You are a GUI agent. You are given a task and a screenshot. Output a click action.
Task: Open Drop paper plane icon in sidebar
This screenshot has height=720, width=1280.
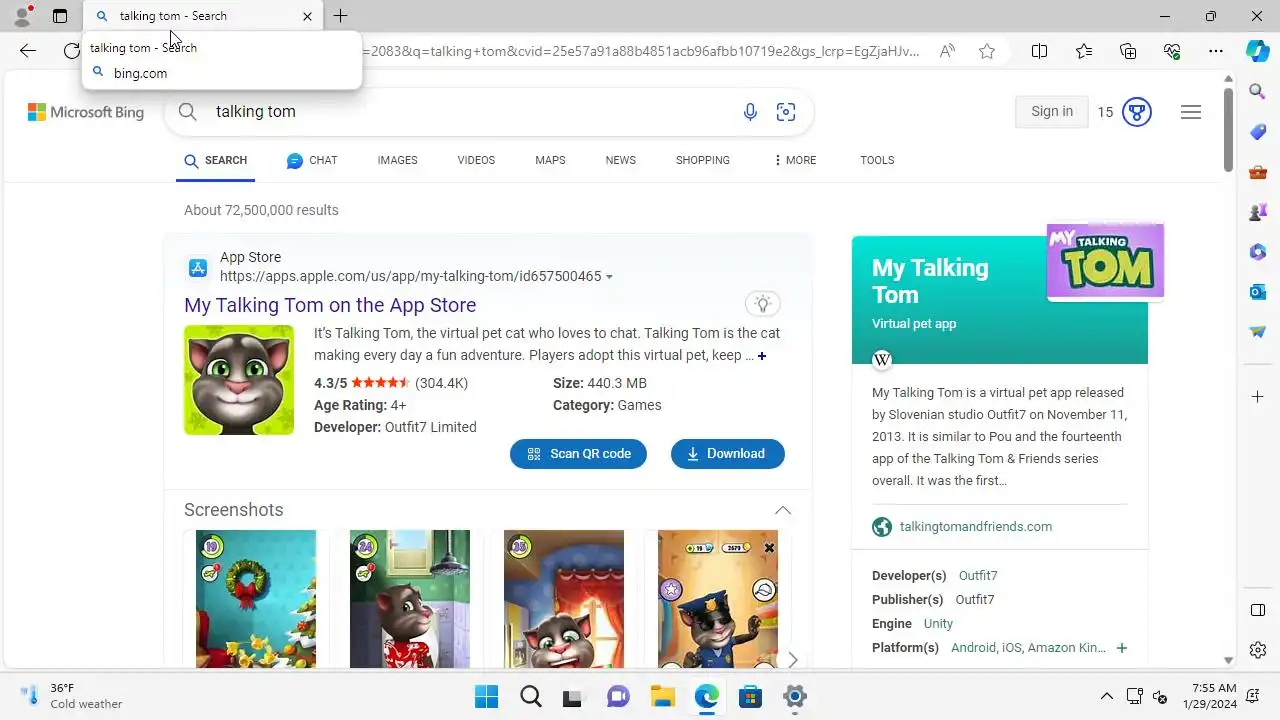(1258, 332)
